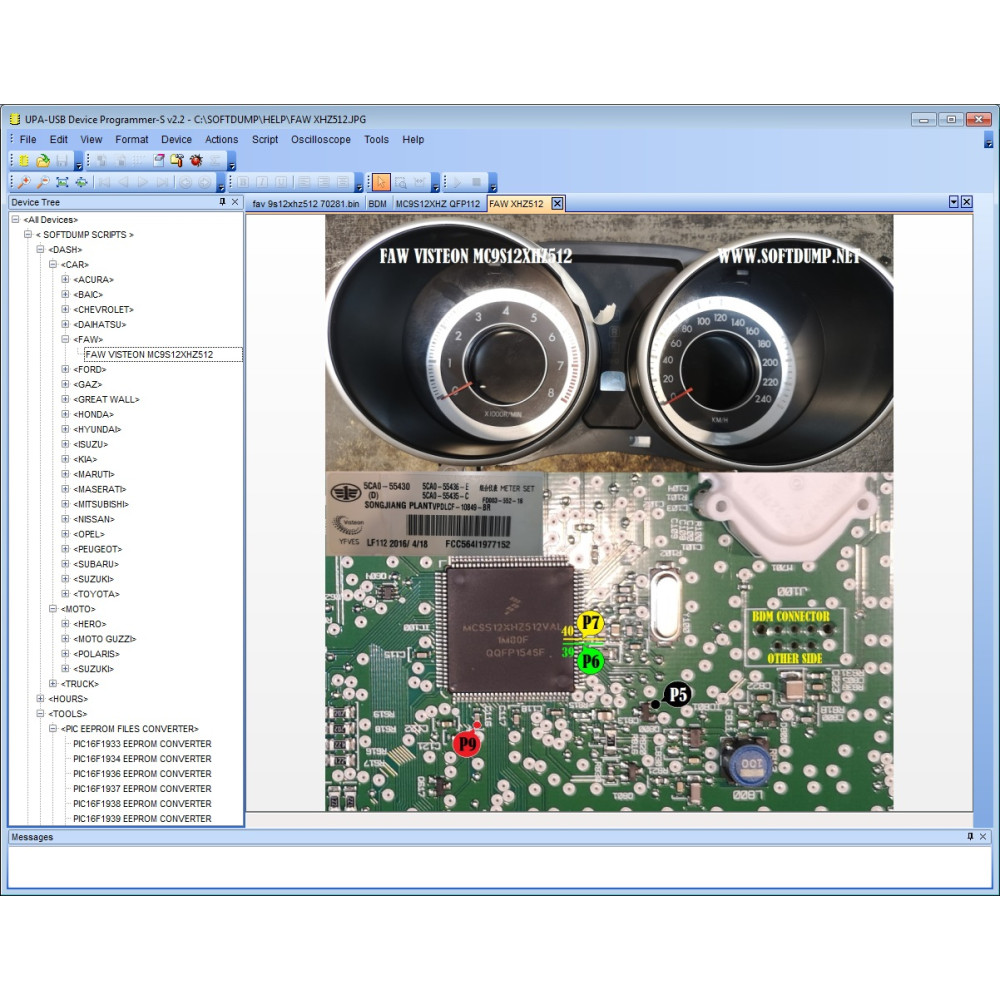Open the Actions menu

point(221,139)
